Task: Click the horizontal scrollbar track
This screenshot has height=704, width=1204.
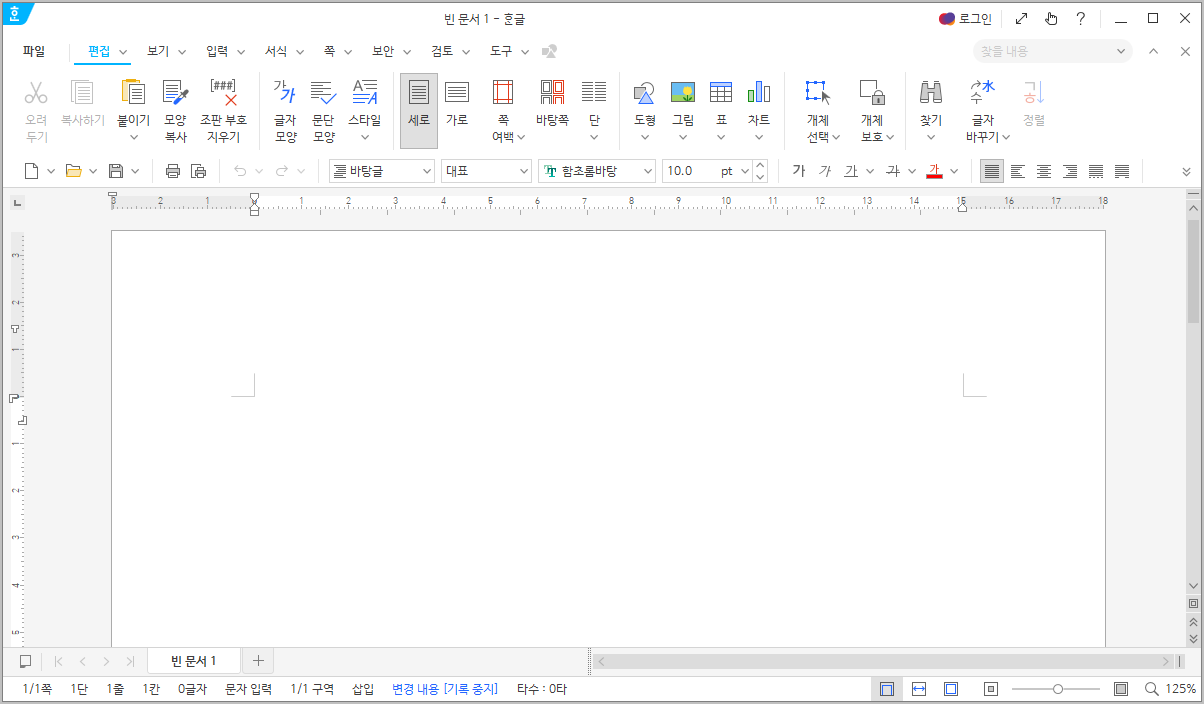Action: (885, 661)
